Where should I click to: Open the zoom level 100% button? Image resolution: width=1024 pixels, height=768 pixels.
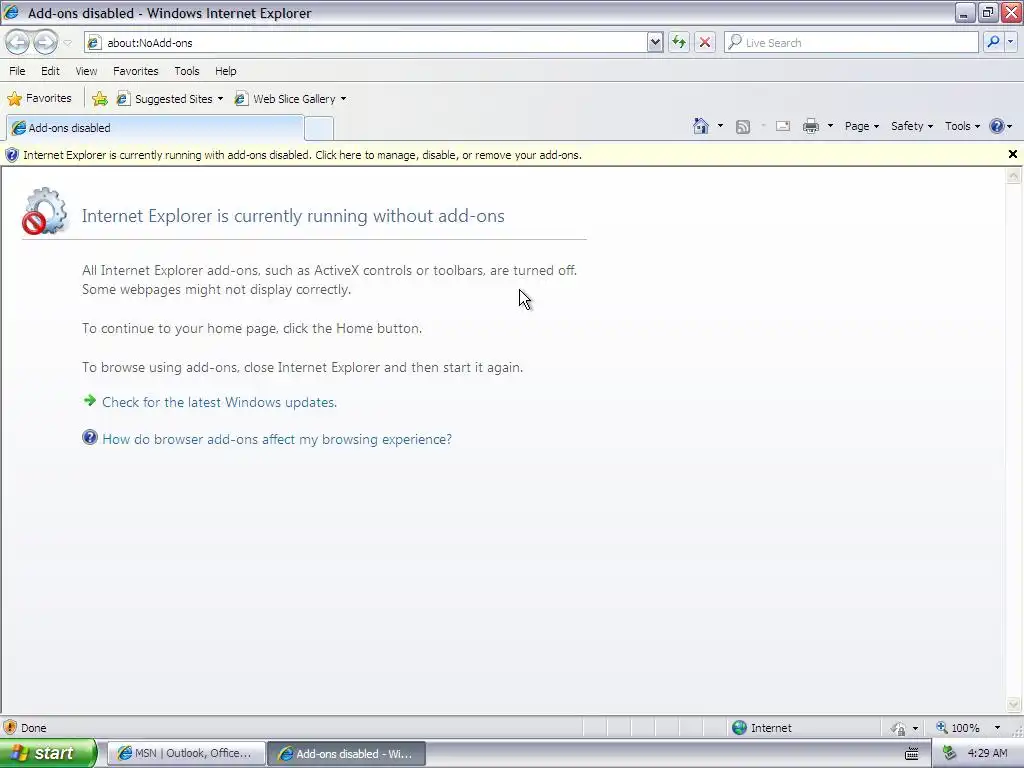coord(958,728)
